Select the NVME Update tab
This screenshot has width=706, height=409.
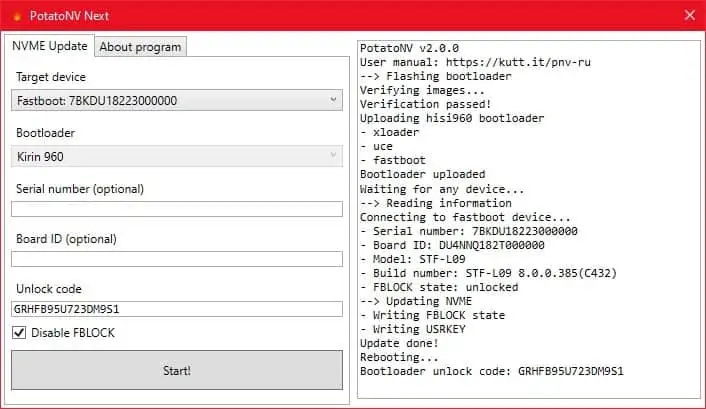click(50, 46)
